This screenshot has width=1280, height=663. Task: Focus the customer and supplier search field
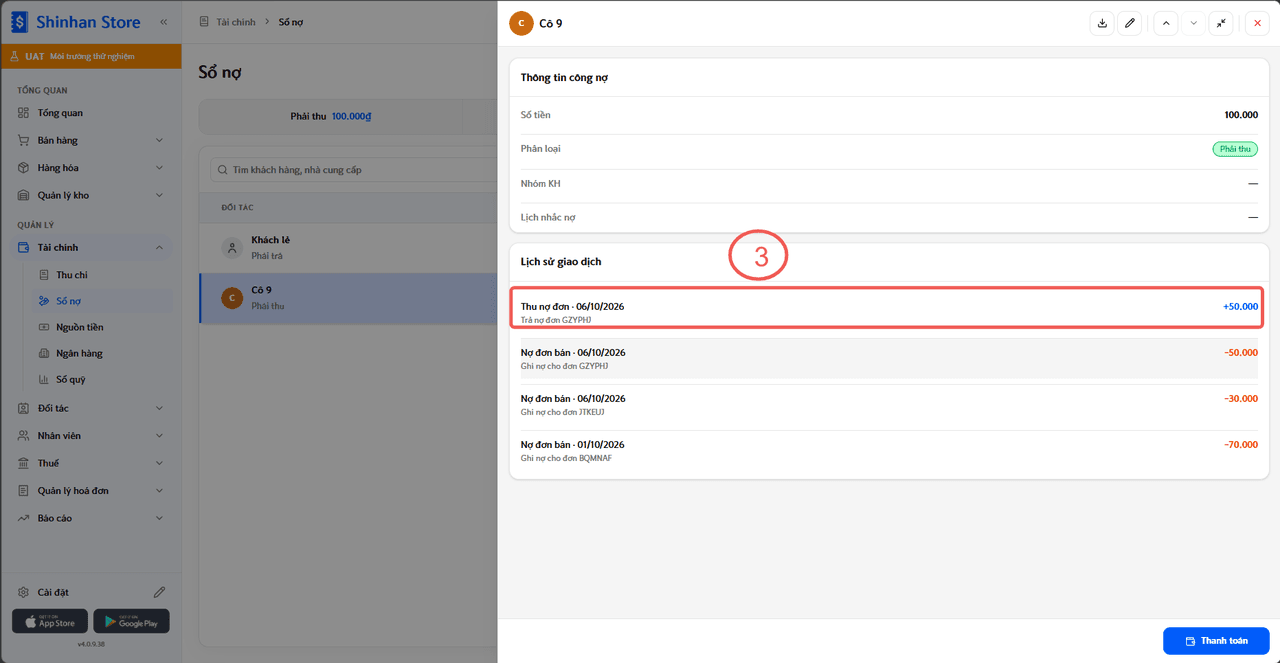(353, 170)
